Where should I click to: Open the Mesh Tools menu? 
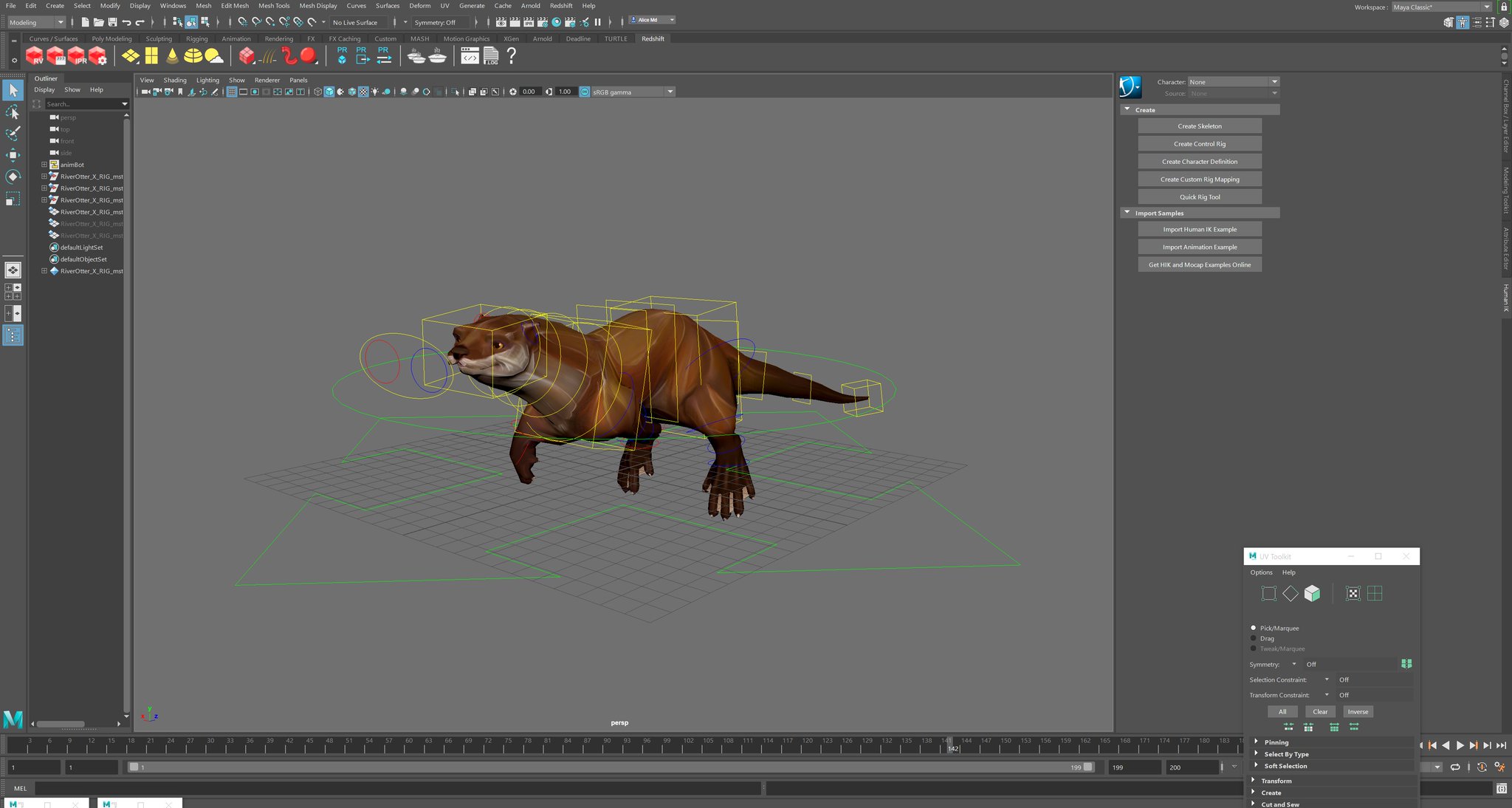point(274,5)
